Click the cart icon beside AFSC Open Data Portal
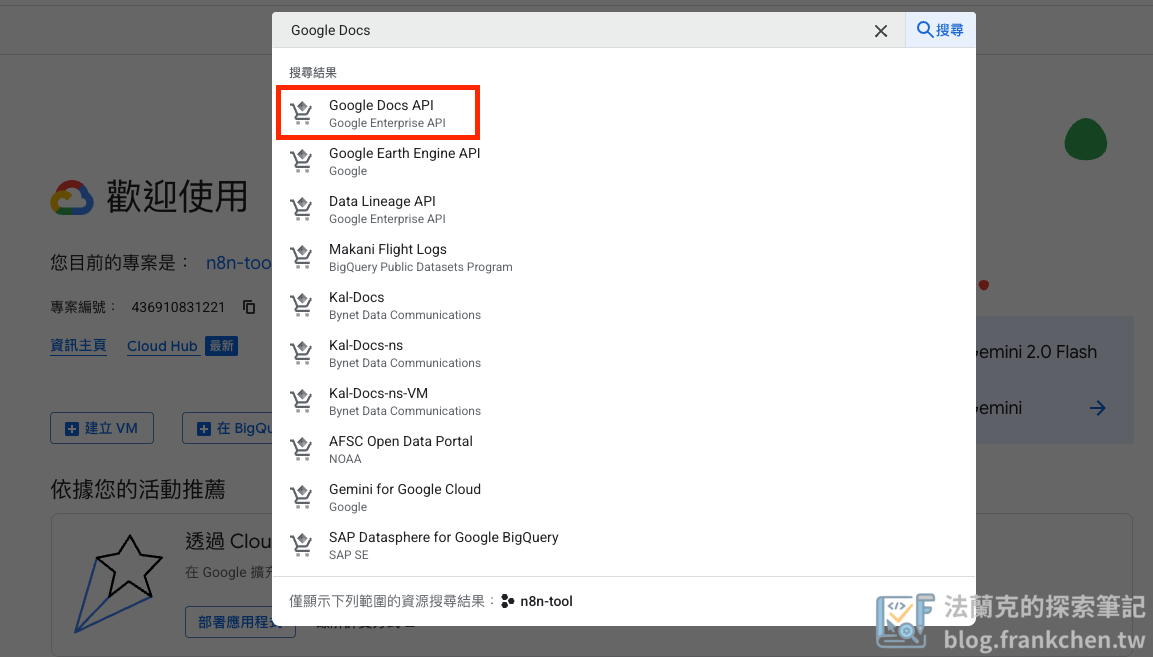The height and width of the screenshot is (657, 1153). click(301, 450)
